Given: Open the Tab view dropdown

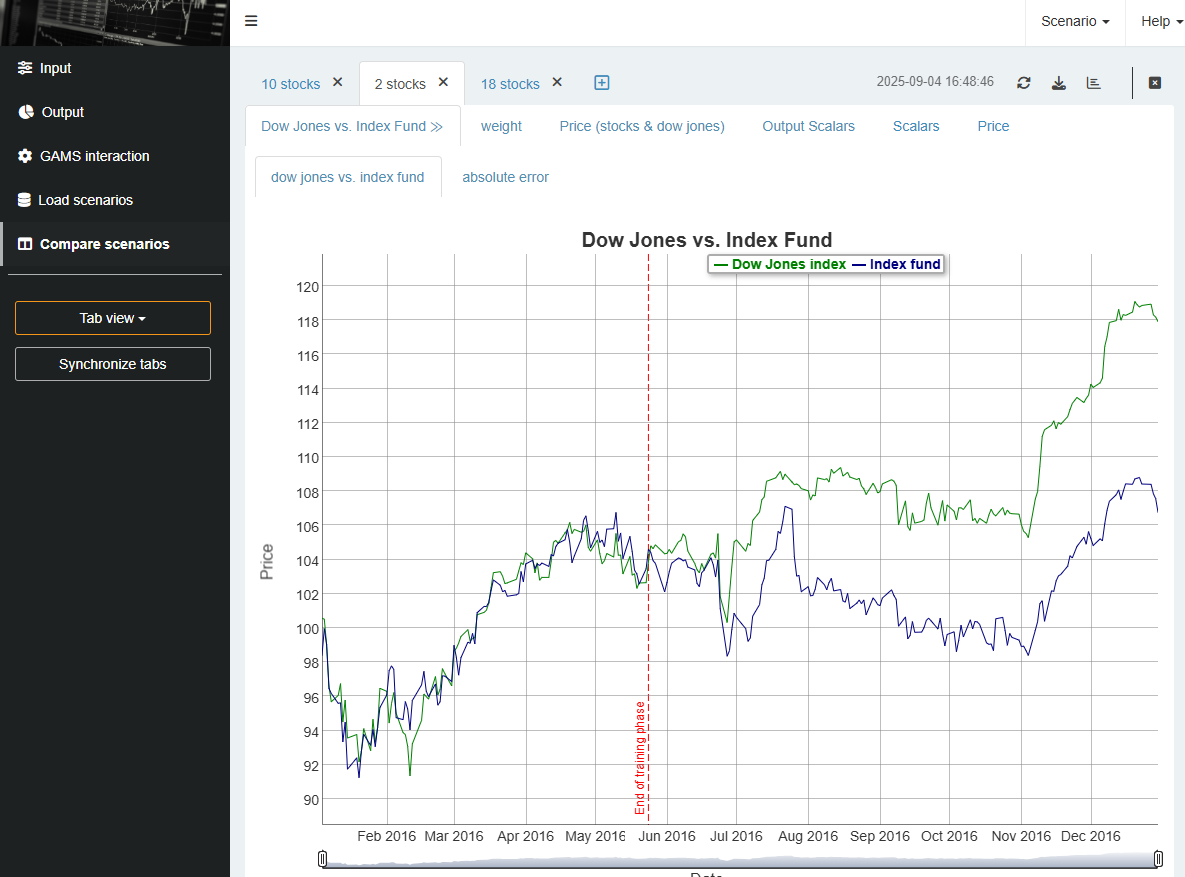Looking at the screenshot, I should 112,317.
